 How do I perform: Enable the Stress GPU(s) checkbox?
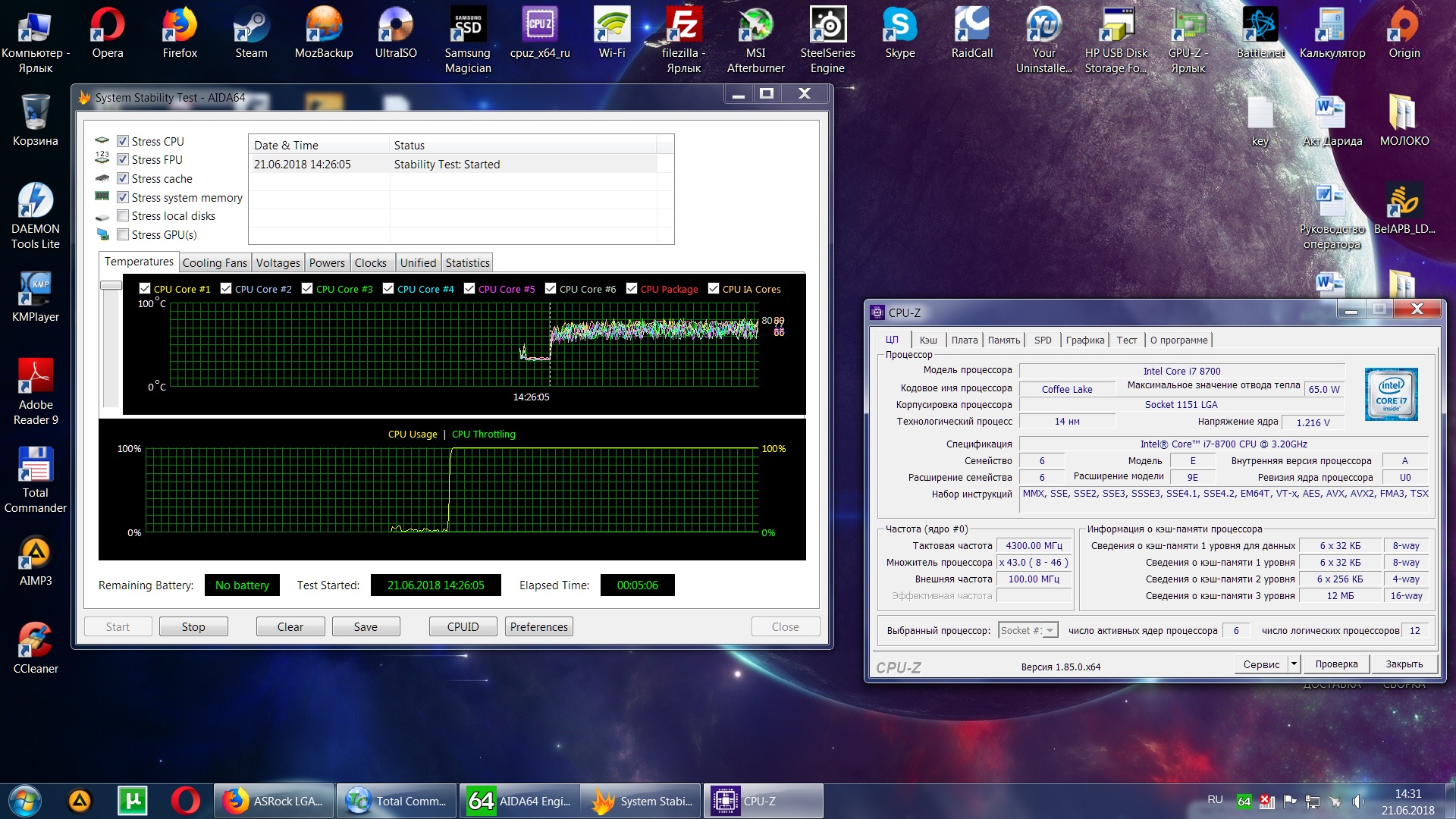(x=123, y=235)
